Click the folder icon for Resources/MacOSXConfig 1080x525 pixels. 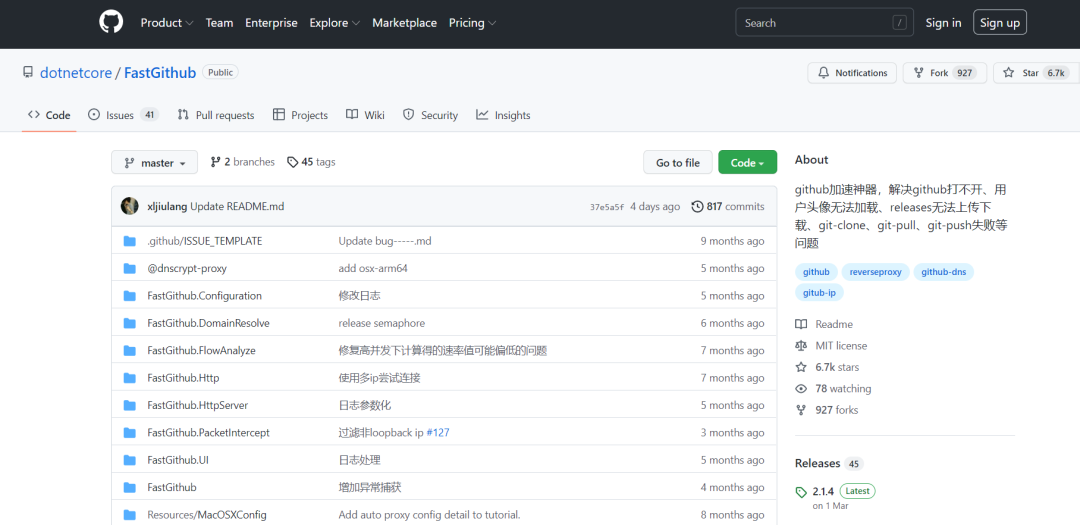(129, 515)
